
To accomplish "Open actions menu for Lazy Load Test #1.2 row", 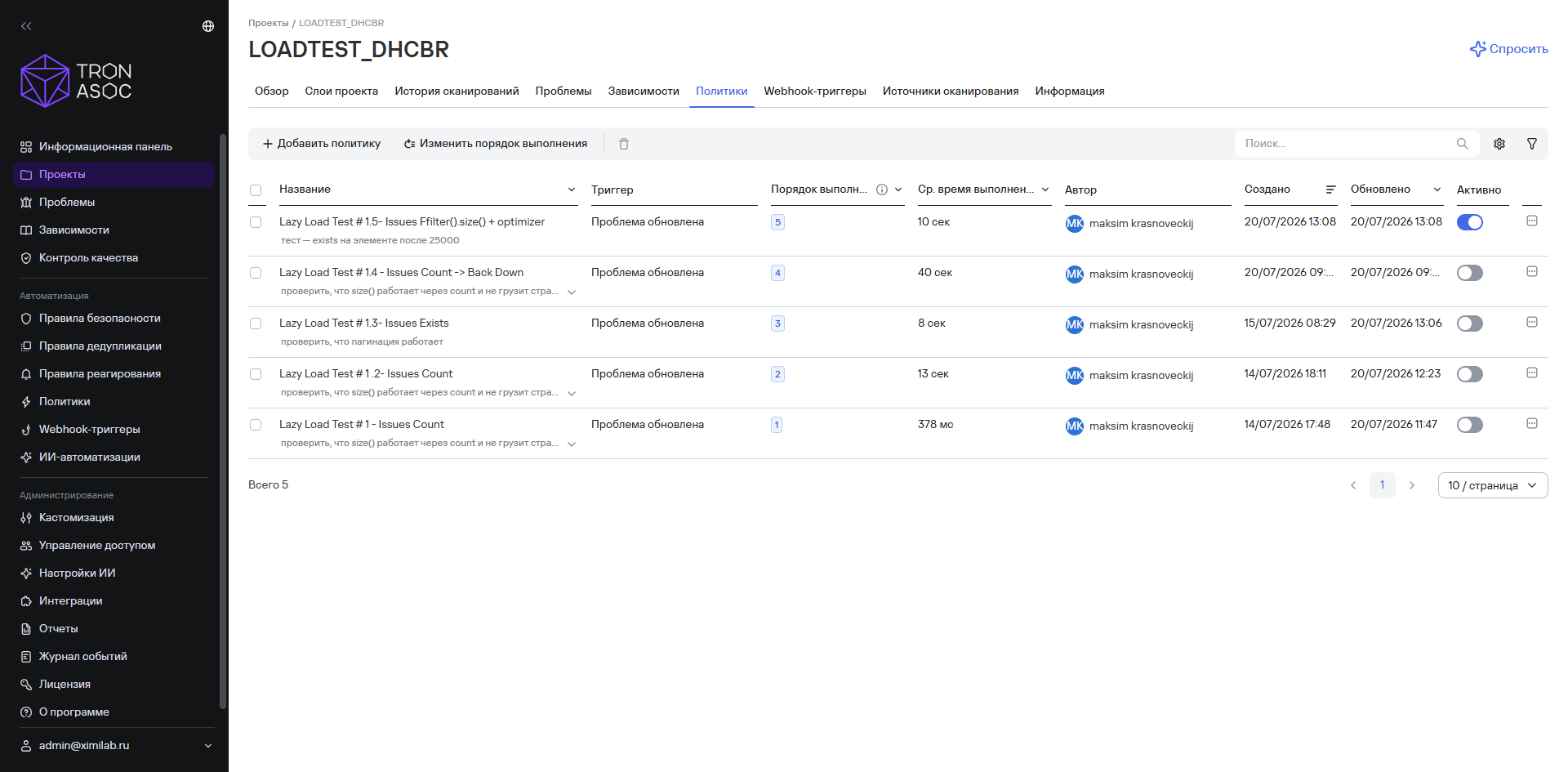I will tap(1532, 373).
